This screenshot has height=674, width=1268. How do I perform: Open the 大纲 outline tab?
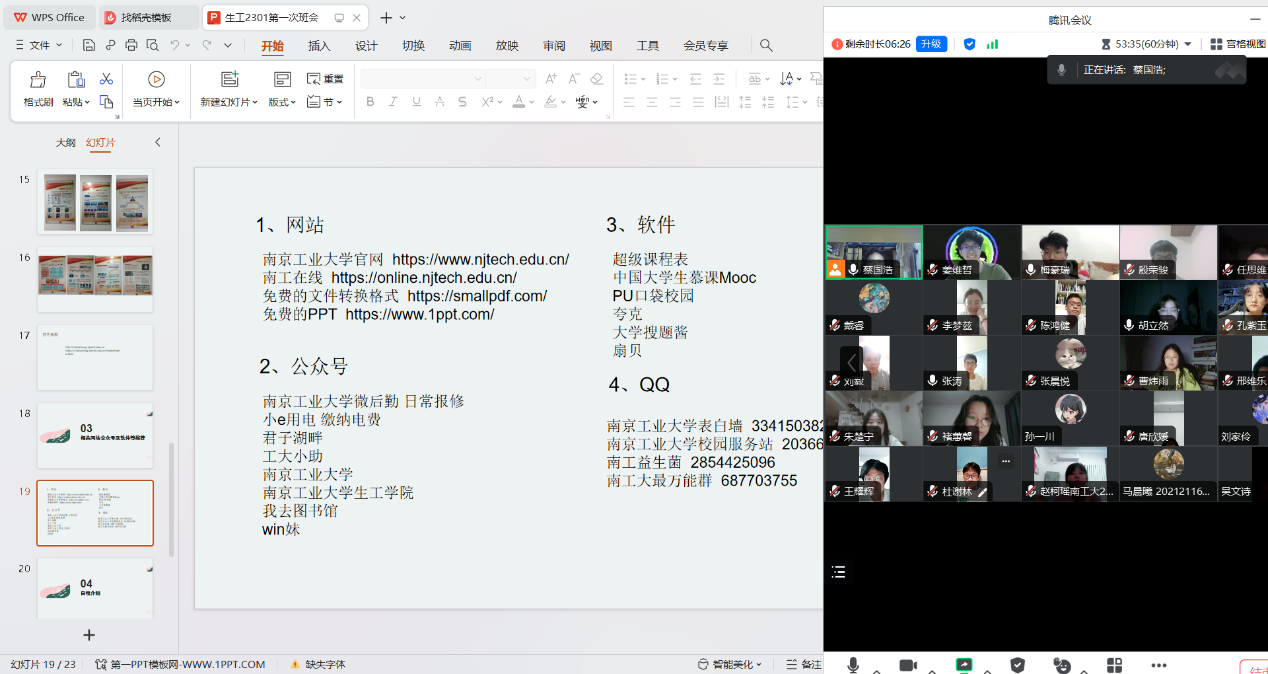65,143
